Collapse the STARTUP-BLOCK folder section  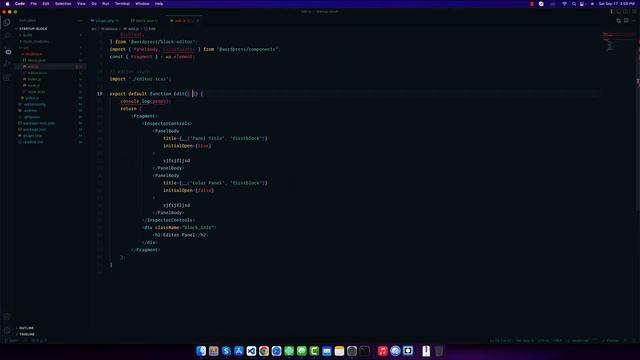coord(32,29)
